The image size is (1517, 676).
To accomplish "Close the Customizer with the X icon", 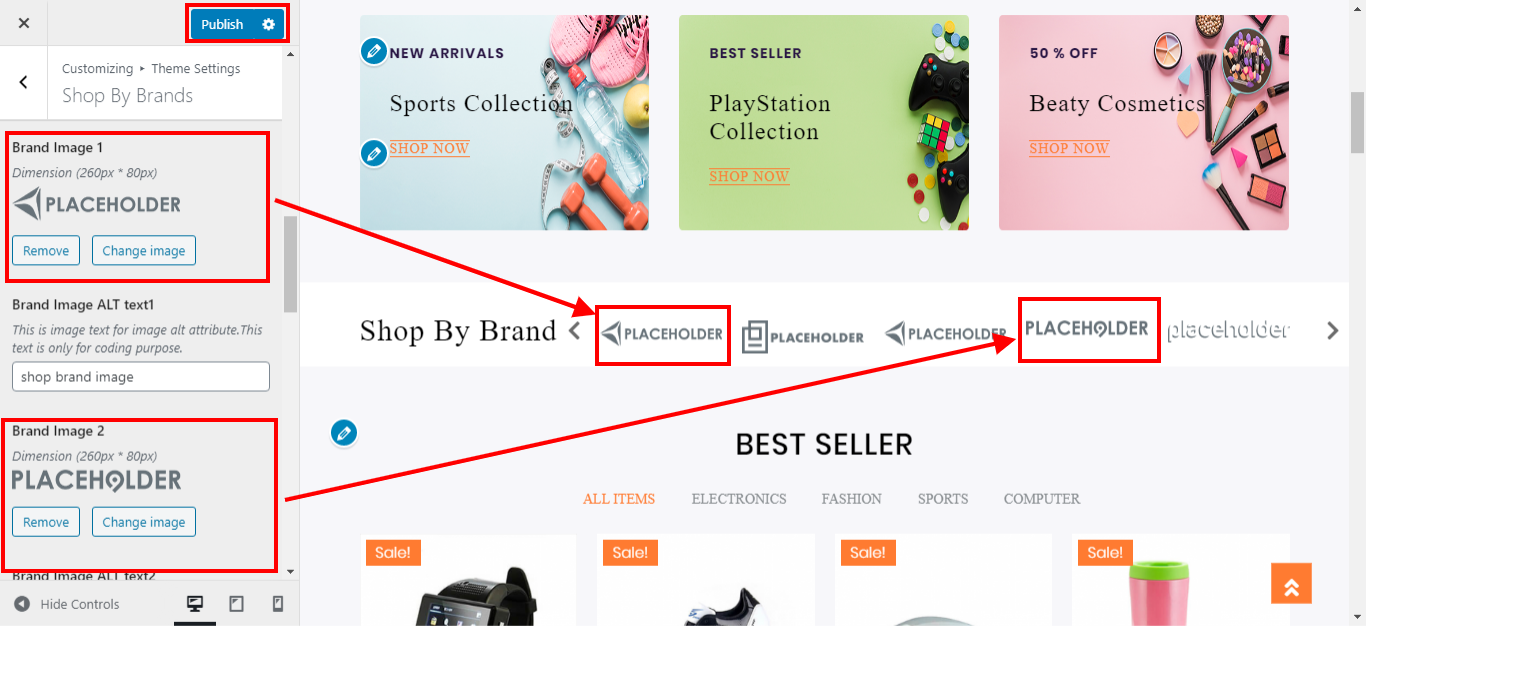I will click(x=24, y=24).
